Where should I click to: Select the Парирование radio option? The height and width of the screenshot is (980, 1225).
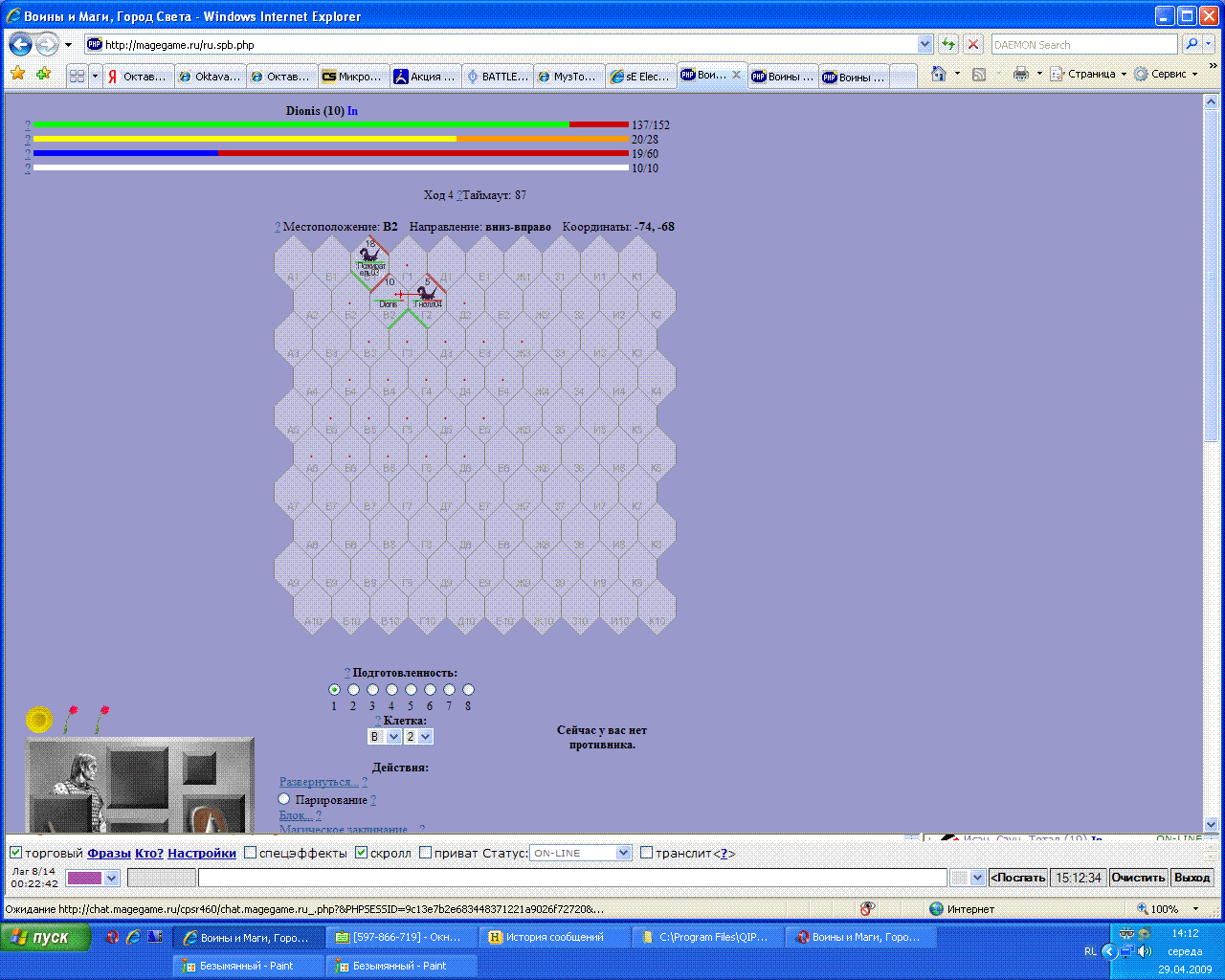click(x=284, y=799)
